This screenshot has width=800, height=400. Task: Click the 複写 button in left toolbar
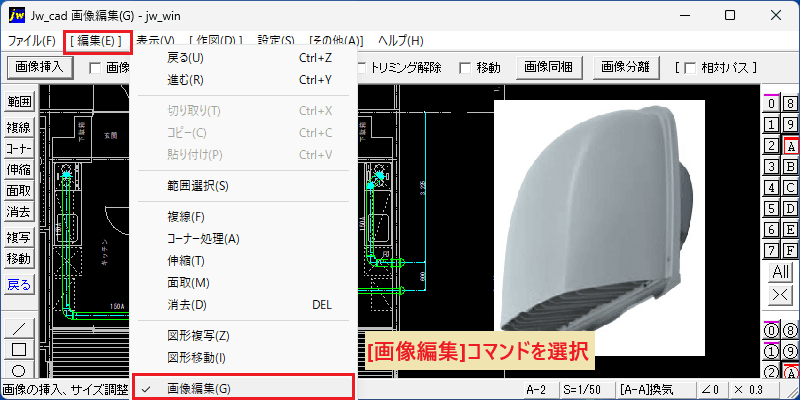[19, 237]
